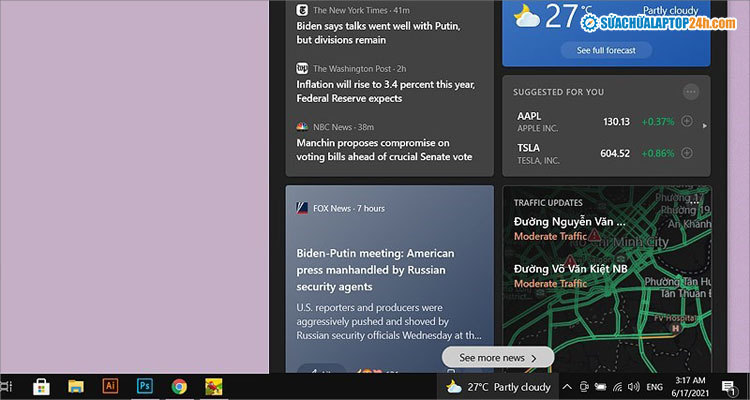Click The Washington Post source logo
This screenshot has height=400, width=750.
(x=302, y=68)
